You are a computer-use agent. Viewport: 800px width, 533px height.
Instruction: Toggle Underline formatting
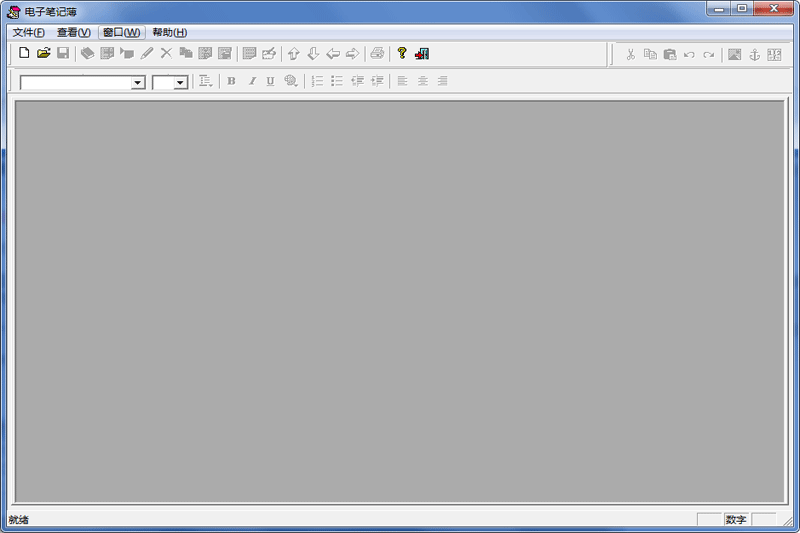tap(270, 81)
